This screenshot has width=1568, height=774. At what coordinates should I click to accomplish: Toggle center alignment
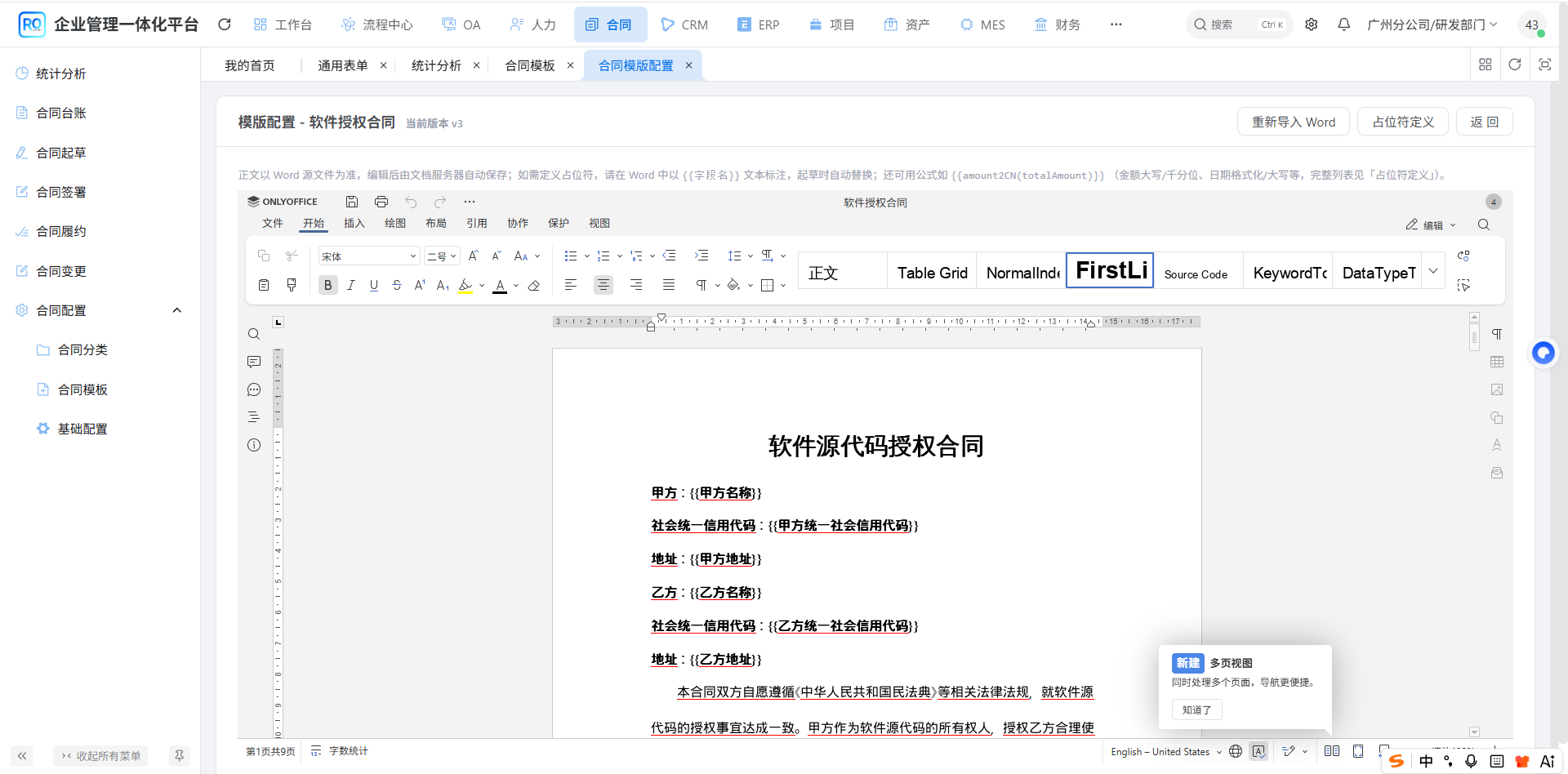(x=604, y=285)
